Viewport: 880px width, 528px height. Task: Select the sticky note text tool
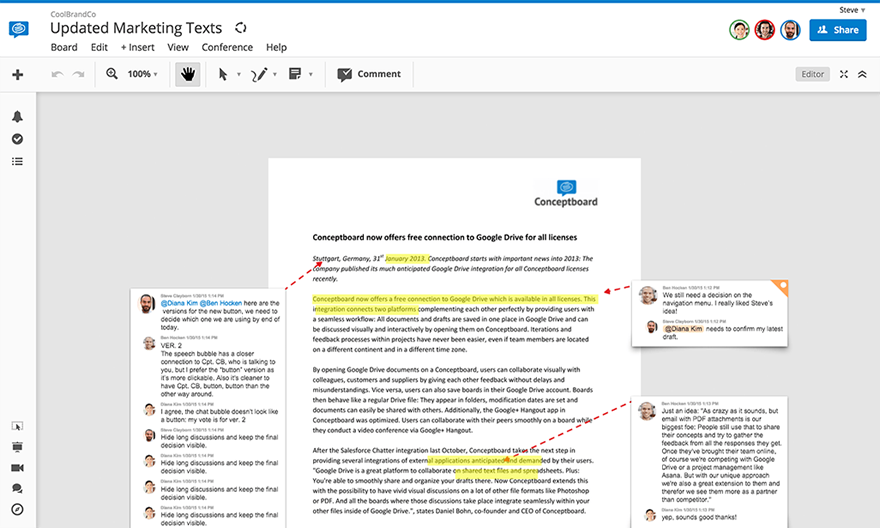295,74
